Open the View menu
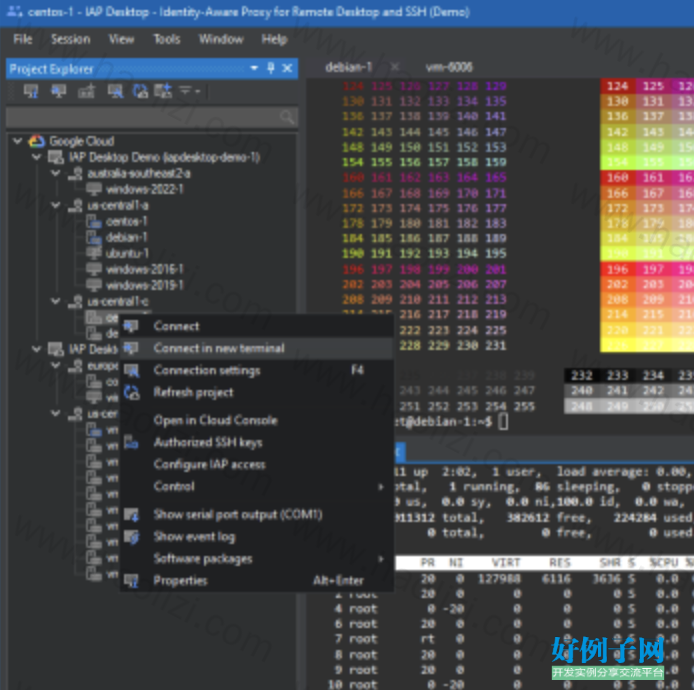 click(121, 39)
